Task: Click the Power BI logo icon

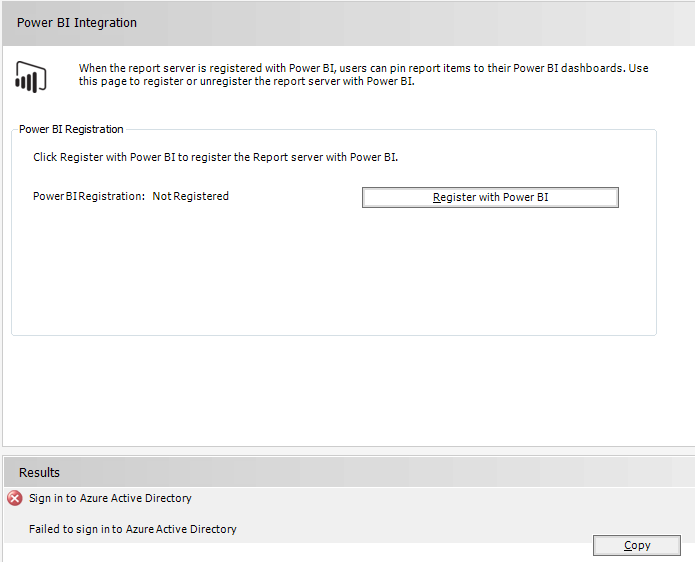Action: click(31, 77)
